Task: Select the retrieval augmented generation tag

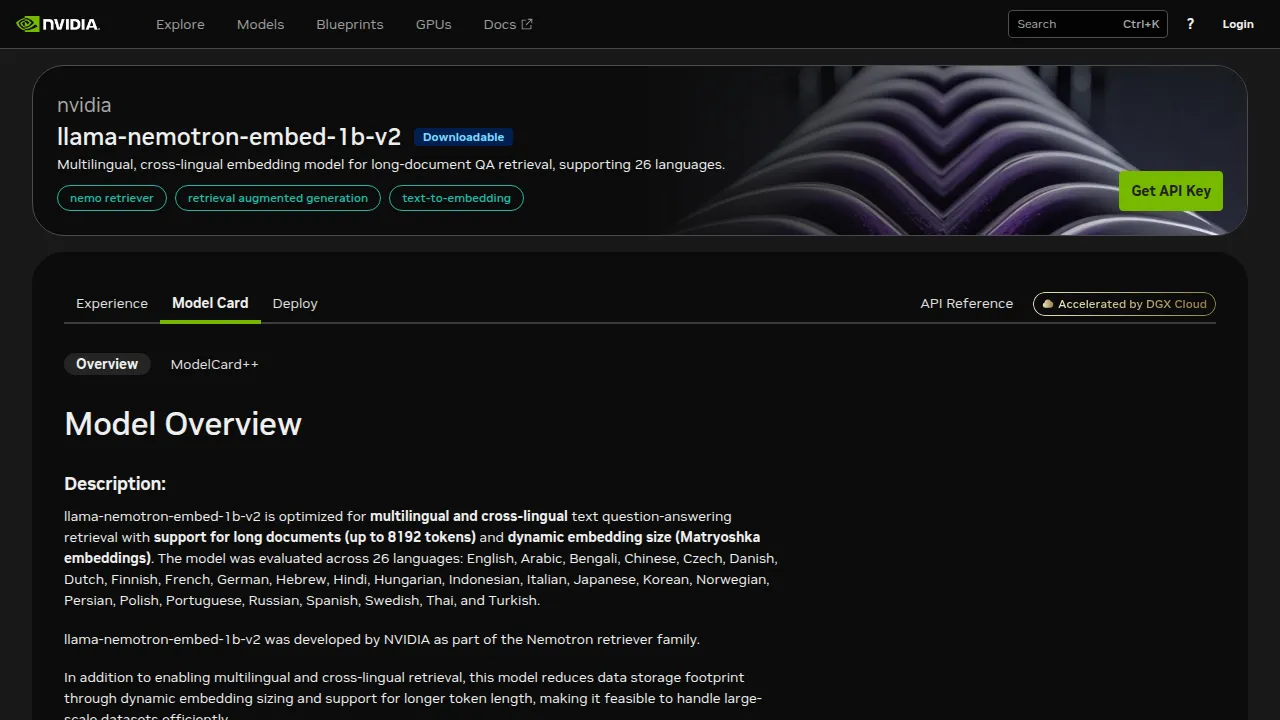Action: point(278,198)
